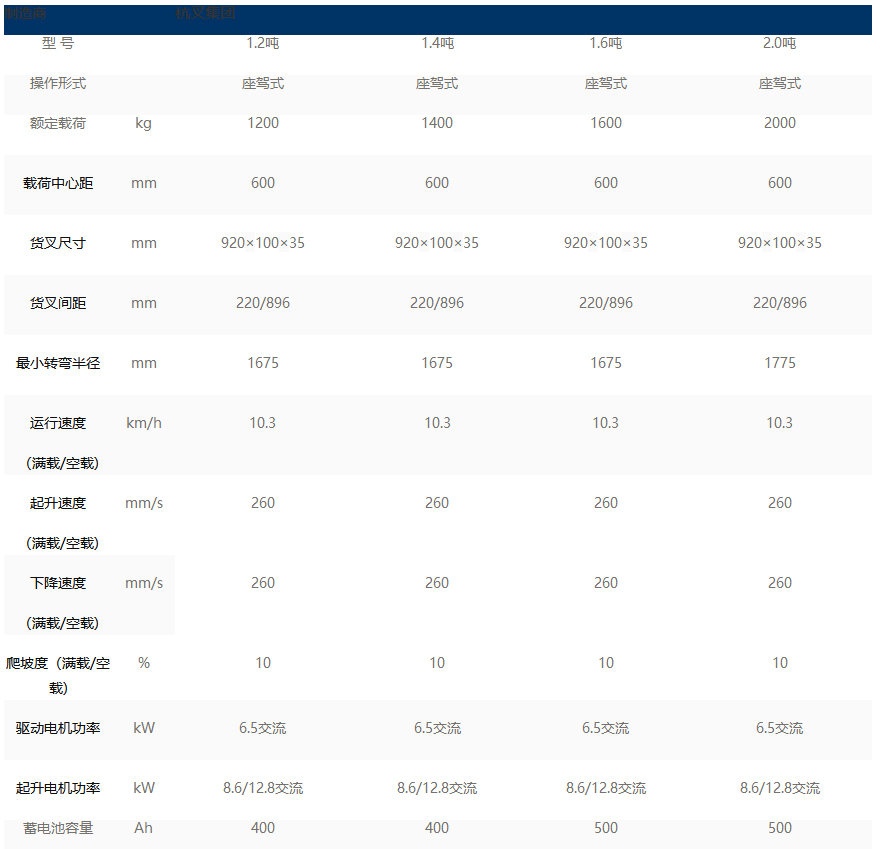Select the 型号 row label
This screenshot has width=880, height=849.
tap(58, 43)
